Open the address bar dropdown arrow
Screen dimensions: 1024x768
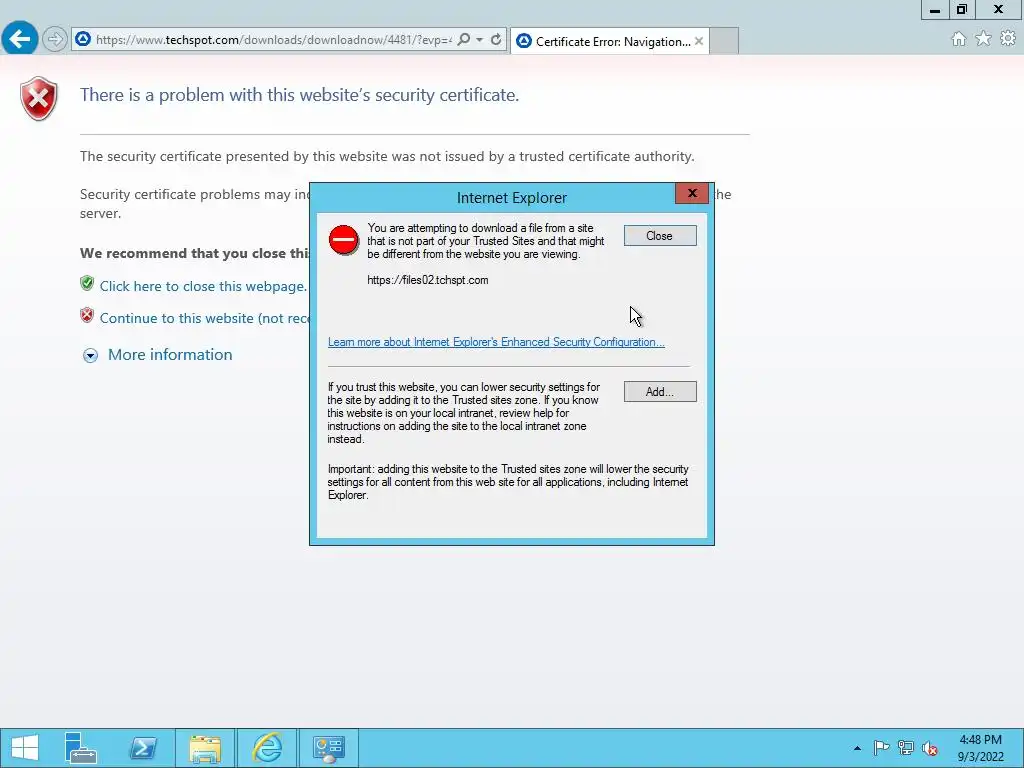click(x=480, y=39)
